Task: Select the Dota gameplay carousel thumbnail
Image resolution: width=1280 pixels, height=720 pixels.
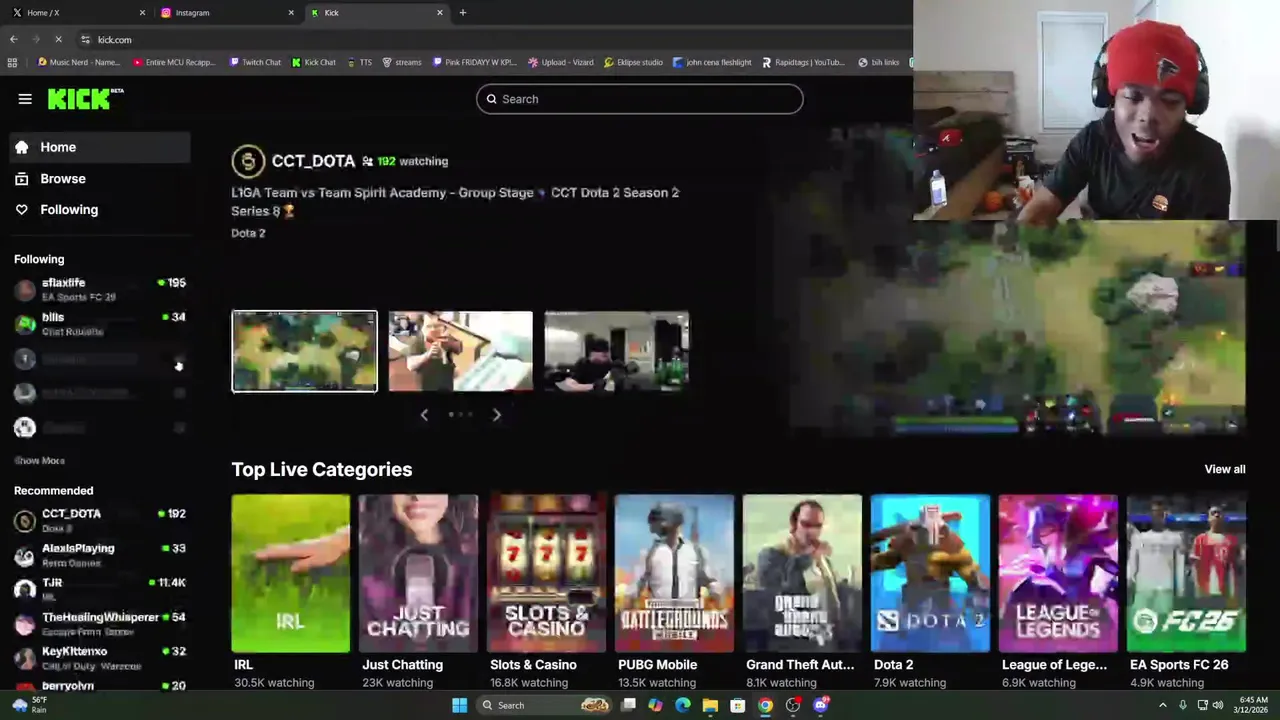Action: point(305,351)
